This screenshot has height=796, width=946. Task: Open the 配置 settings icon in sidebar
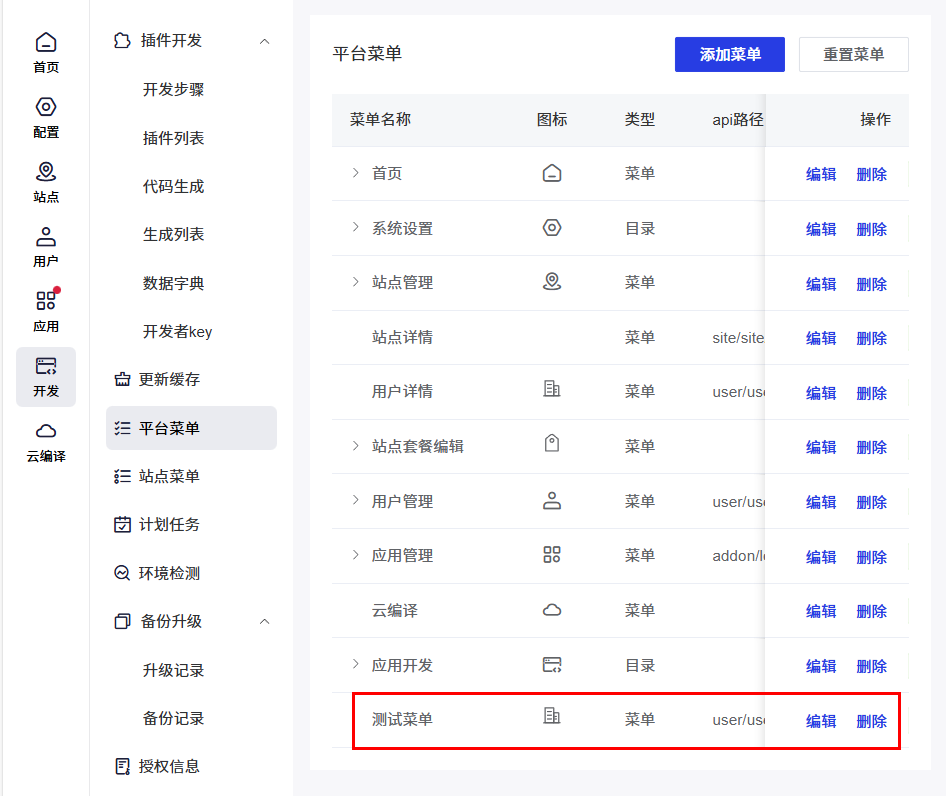pyautogui.click(x=46, y=107)
